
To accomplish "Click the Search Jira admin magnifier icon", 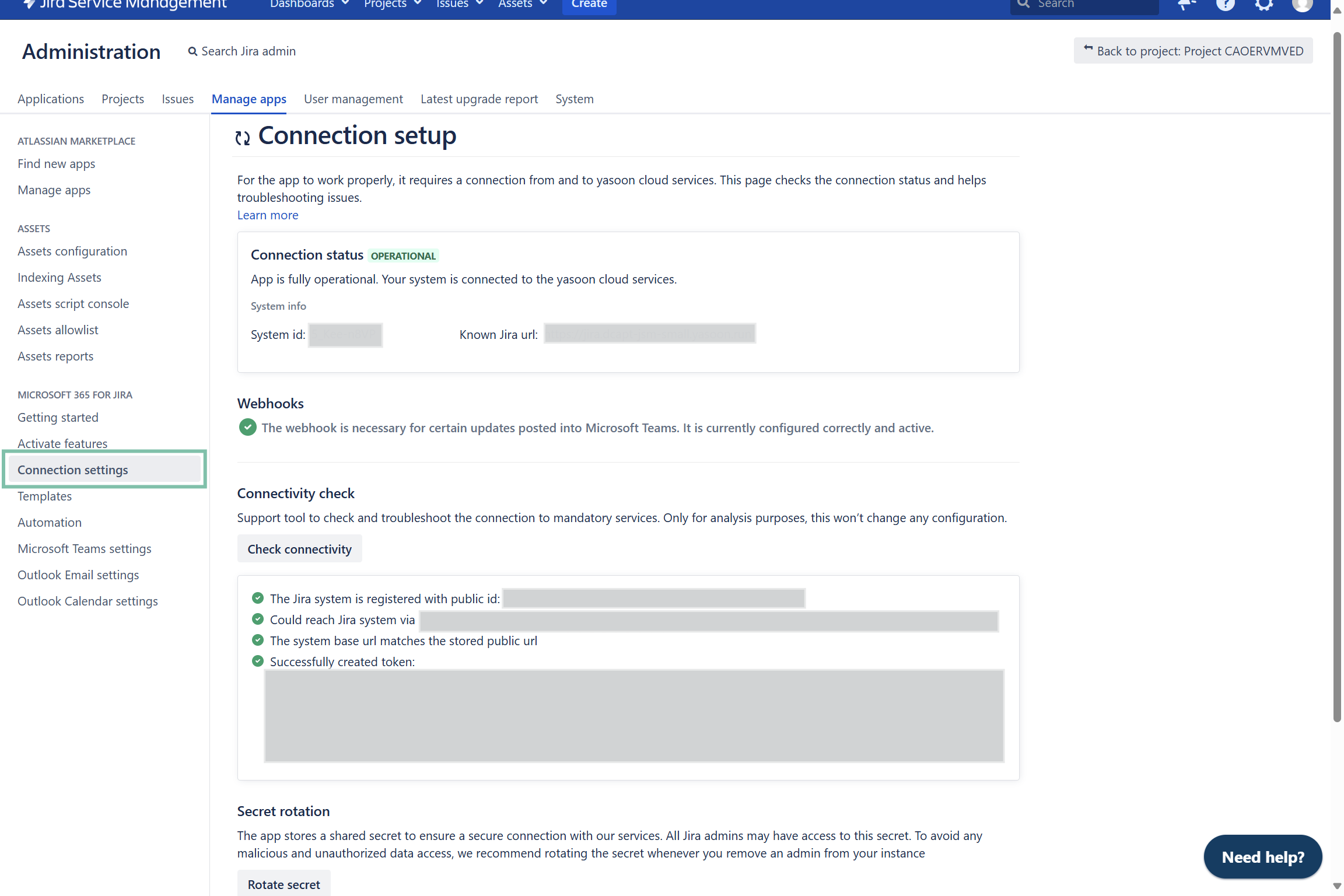I will (192, 51).
